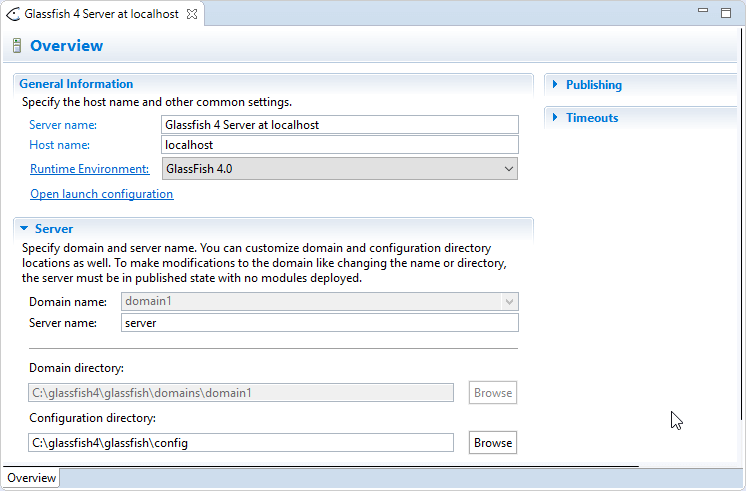Click the General Information Server name field
The height and width of the screenshot is (491, 746).
[340, 125]
